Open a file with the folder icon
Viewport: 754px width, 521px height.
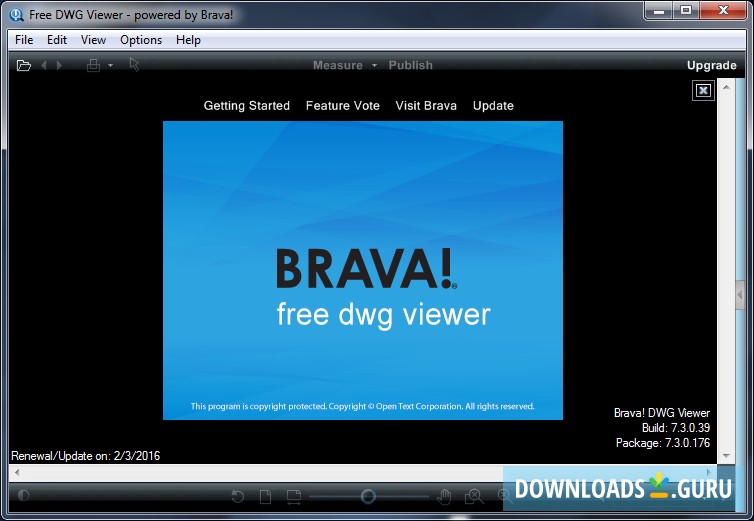tap(24, 65)
